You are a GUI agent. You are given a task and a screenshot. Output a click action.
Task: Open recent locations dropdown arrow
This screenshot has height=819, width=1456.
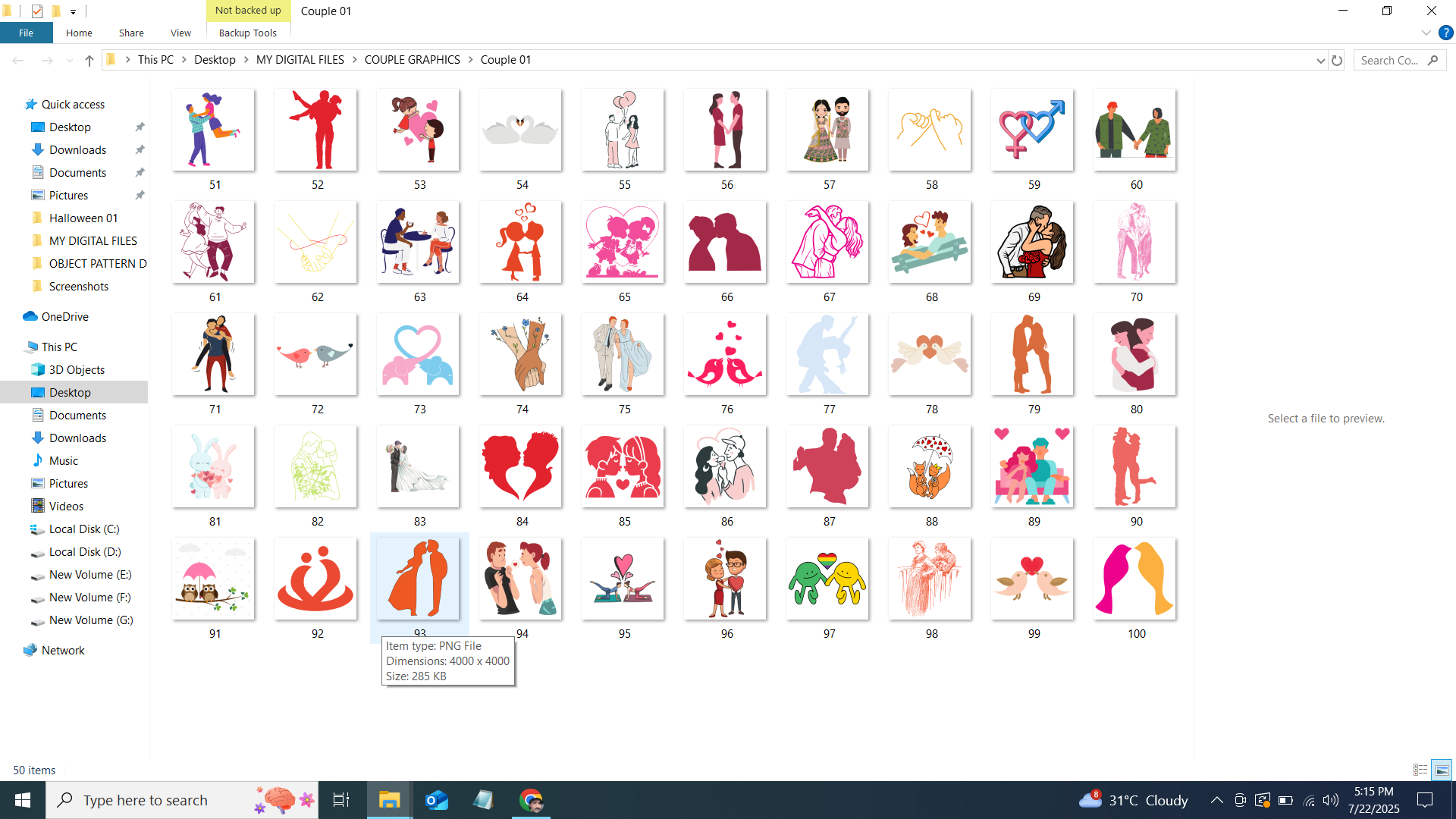click(x=70, y=61)
